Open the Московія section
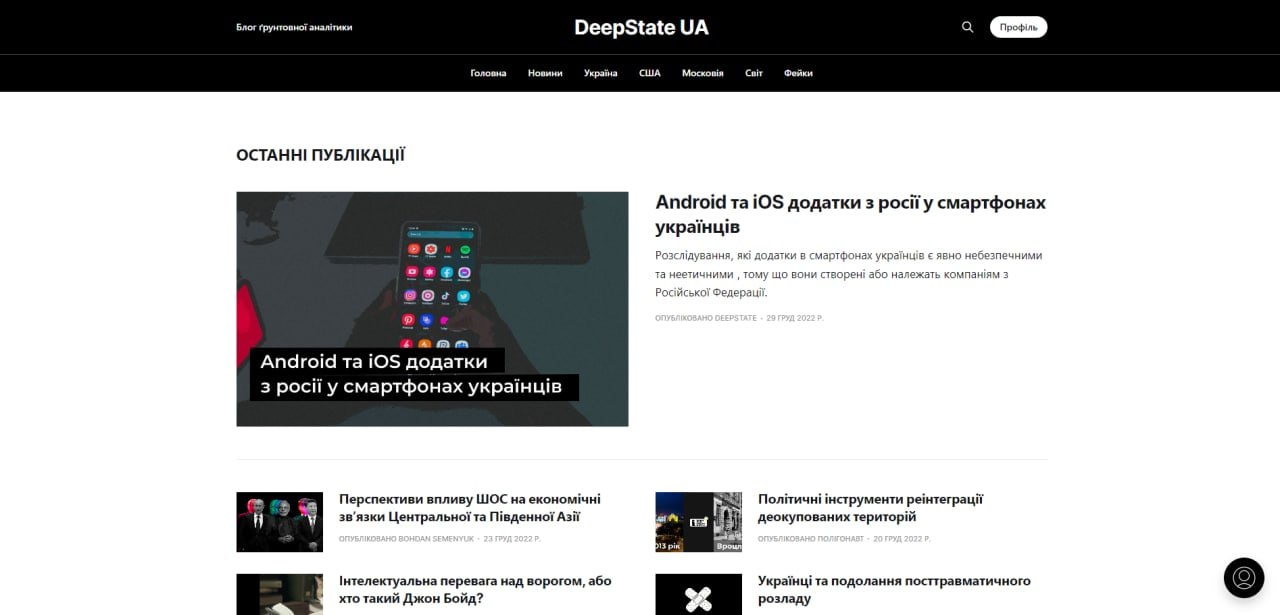 click(703, 73)
